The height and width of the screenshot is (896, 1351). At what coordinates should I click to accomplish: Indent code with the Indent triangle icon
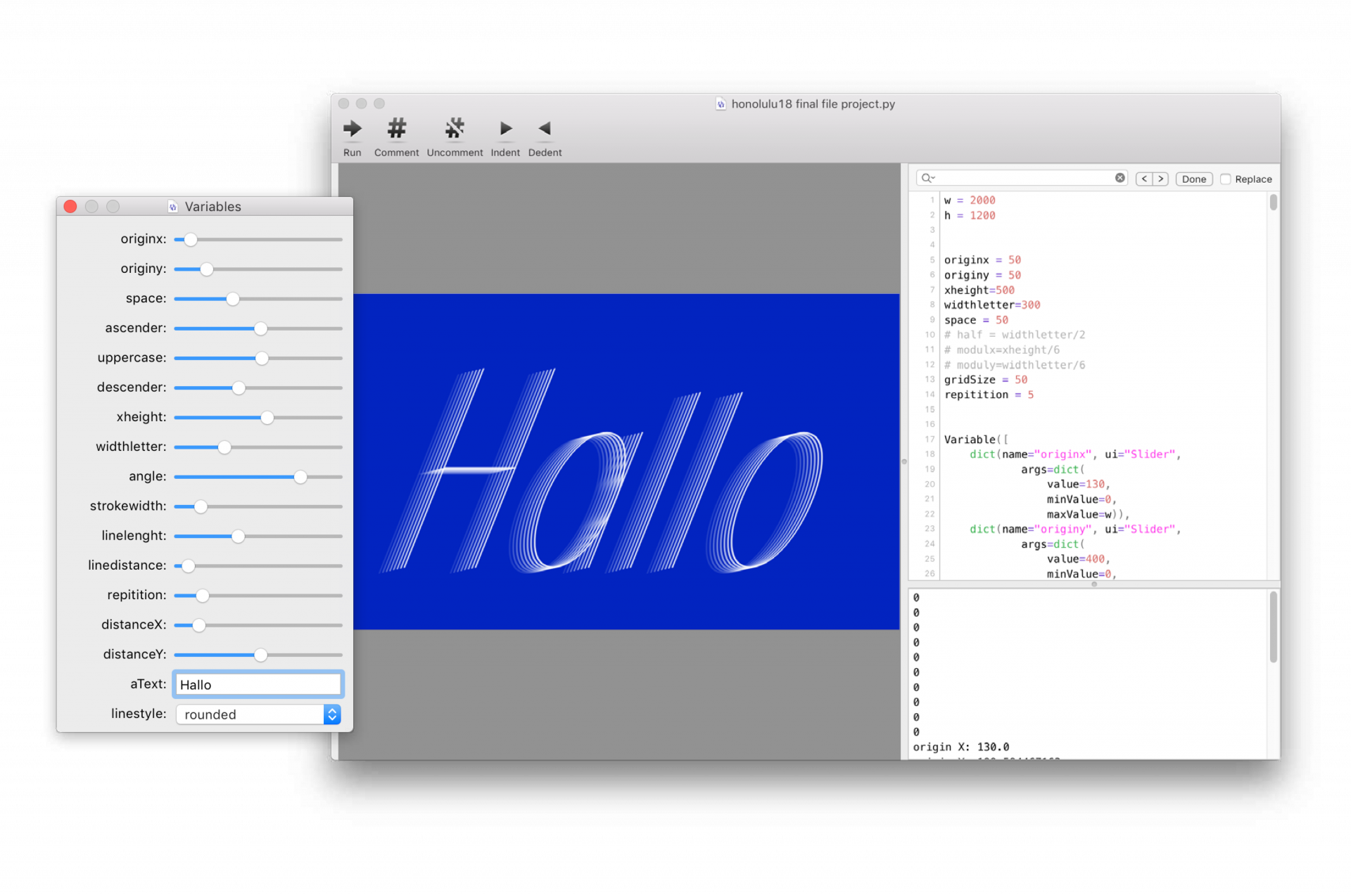click(x=506, y=129)
